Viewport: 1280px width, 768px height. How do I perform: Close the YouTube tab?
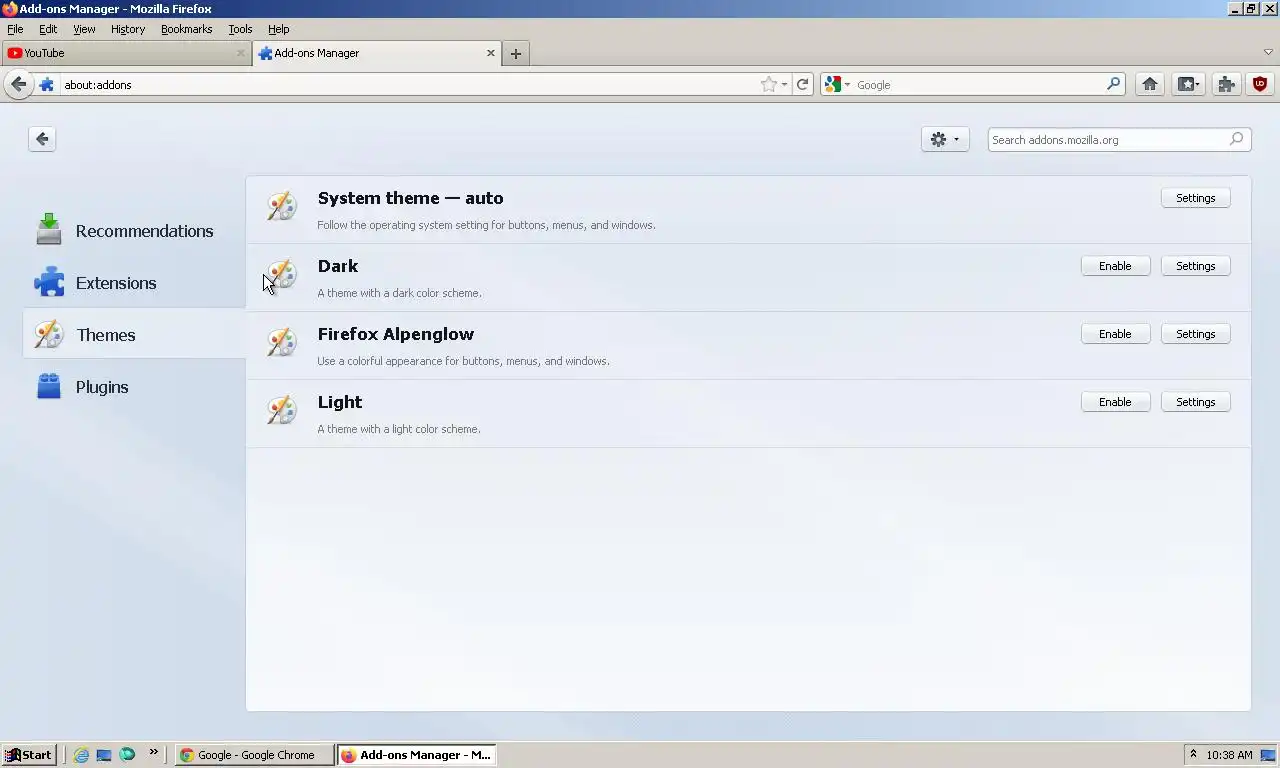[x=240, y=53]
